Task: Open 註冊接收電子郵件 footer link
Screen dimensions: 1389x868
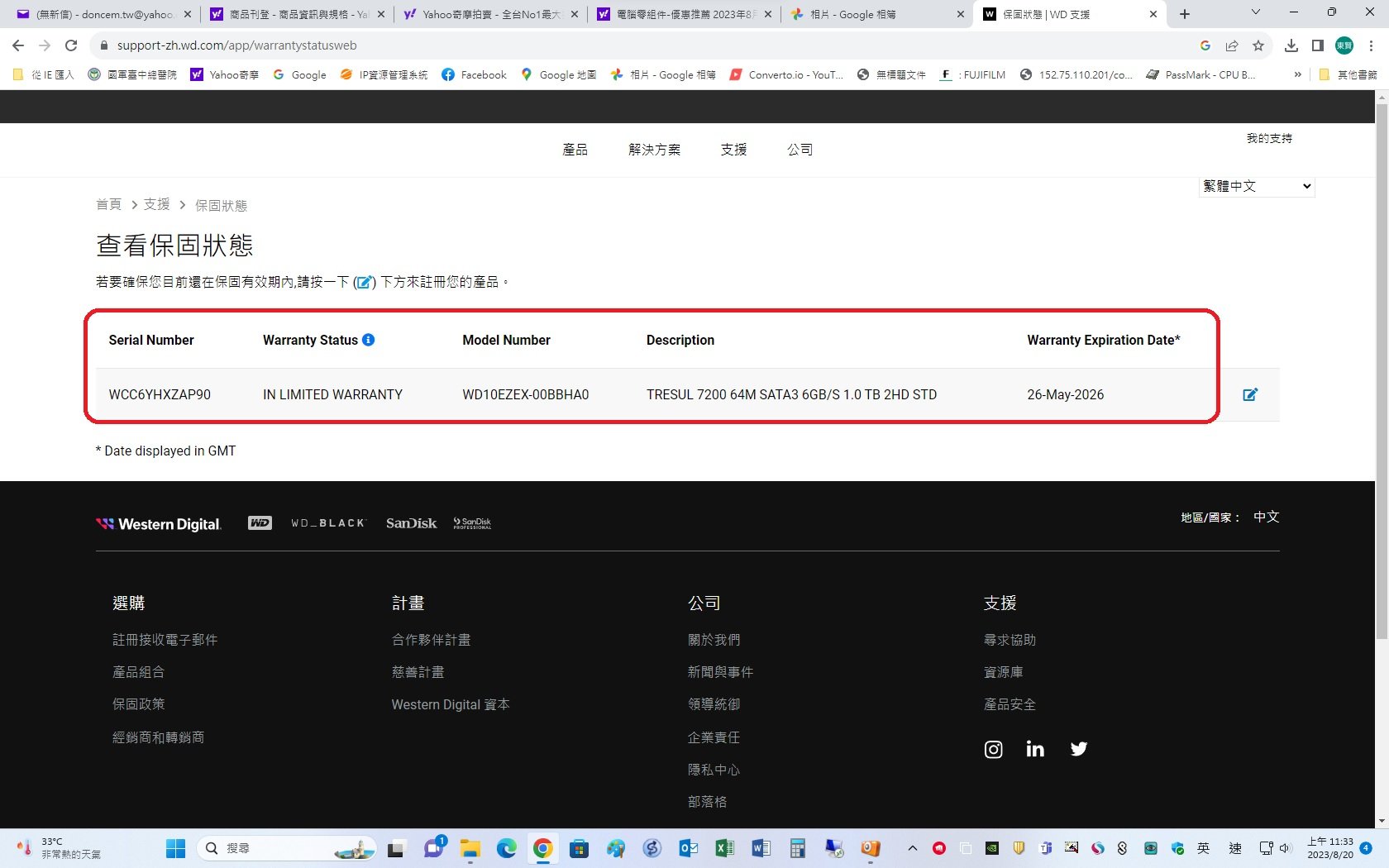Action: point(165,640)
